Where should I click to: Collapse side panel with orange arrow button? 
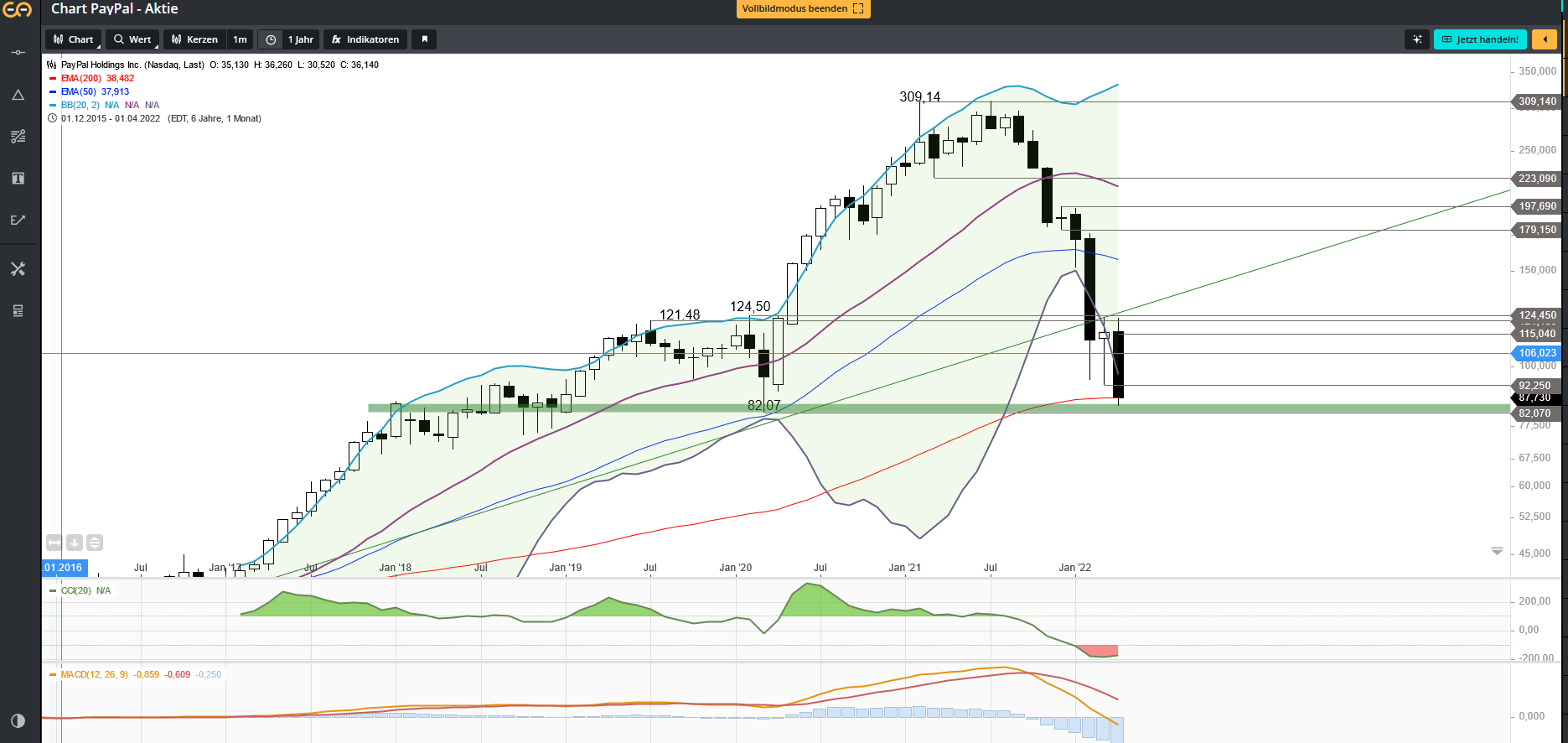[1545, 39]
